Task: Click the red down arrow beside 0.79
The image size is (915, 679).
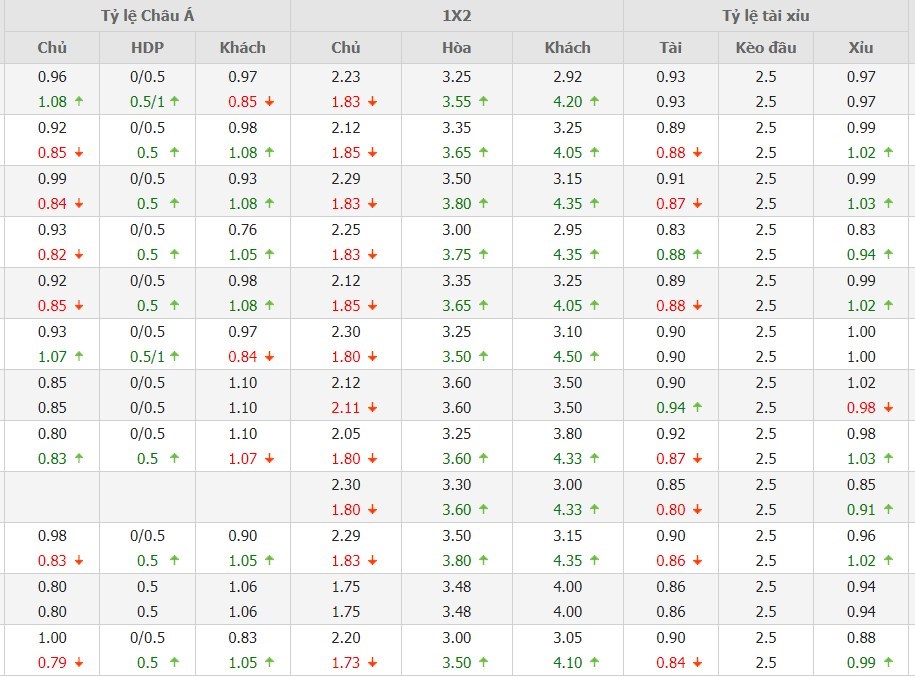Action: 78,663
